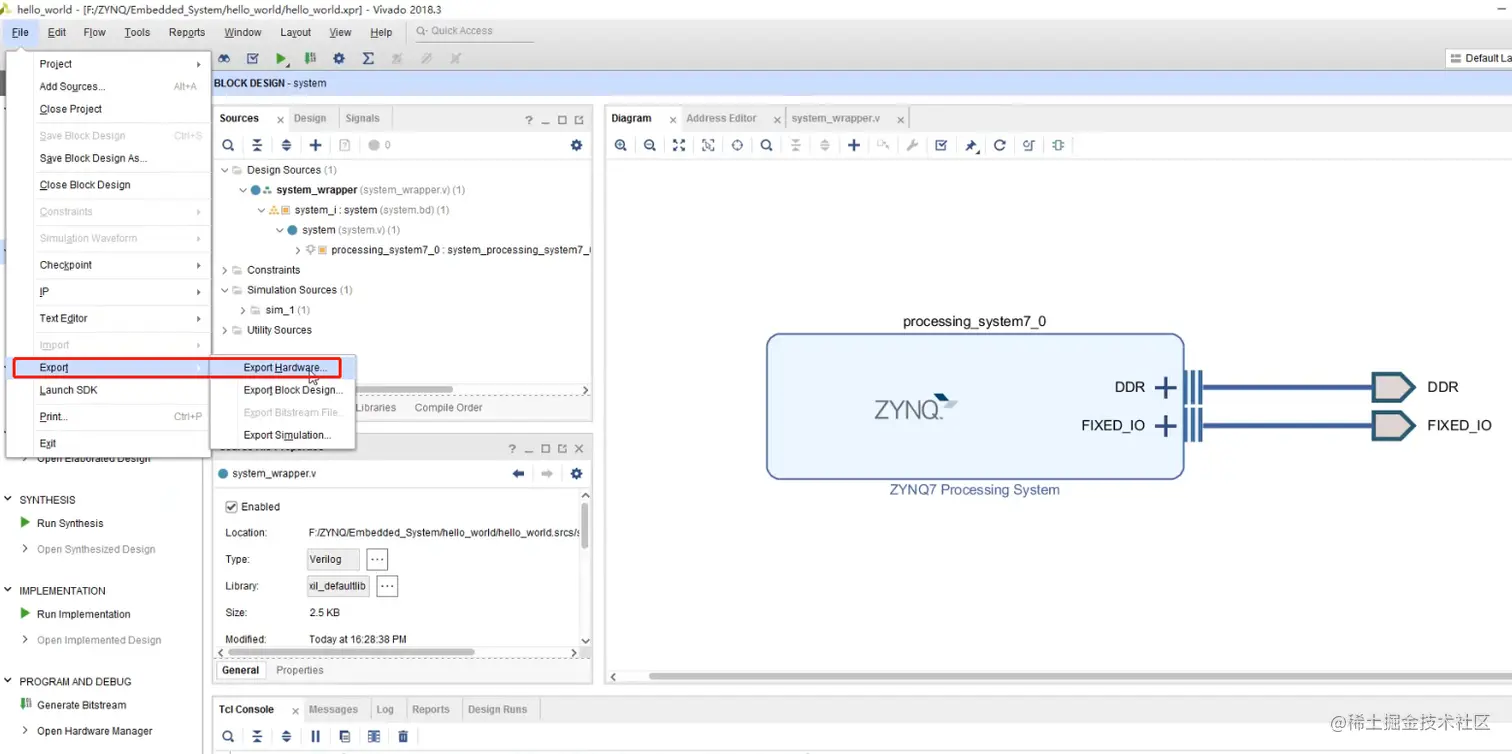
Task: Expand the sim_1 folder
Action: [243, 310]
